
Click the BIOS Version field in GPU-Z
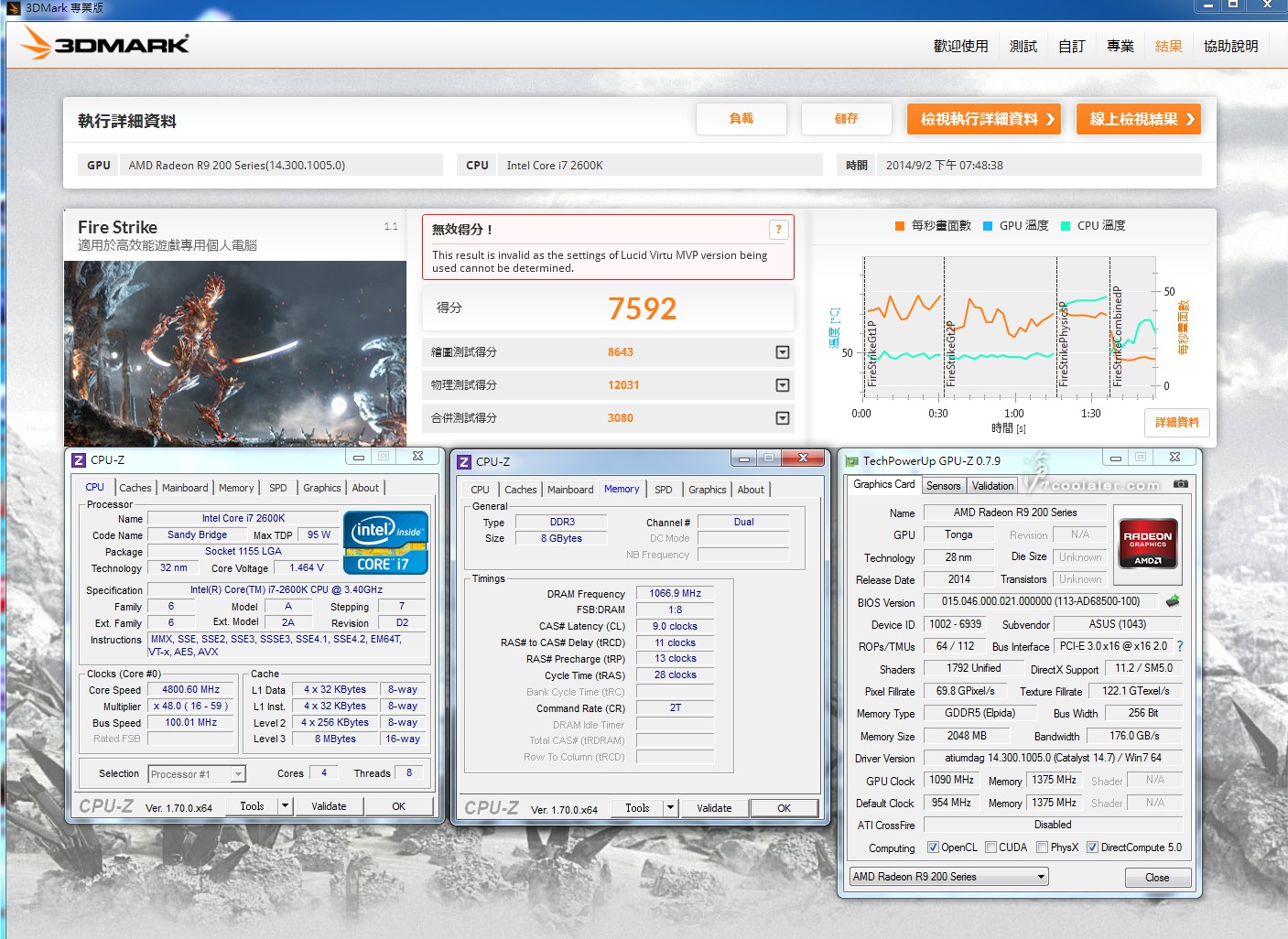[x=1040, y=601]
